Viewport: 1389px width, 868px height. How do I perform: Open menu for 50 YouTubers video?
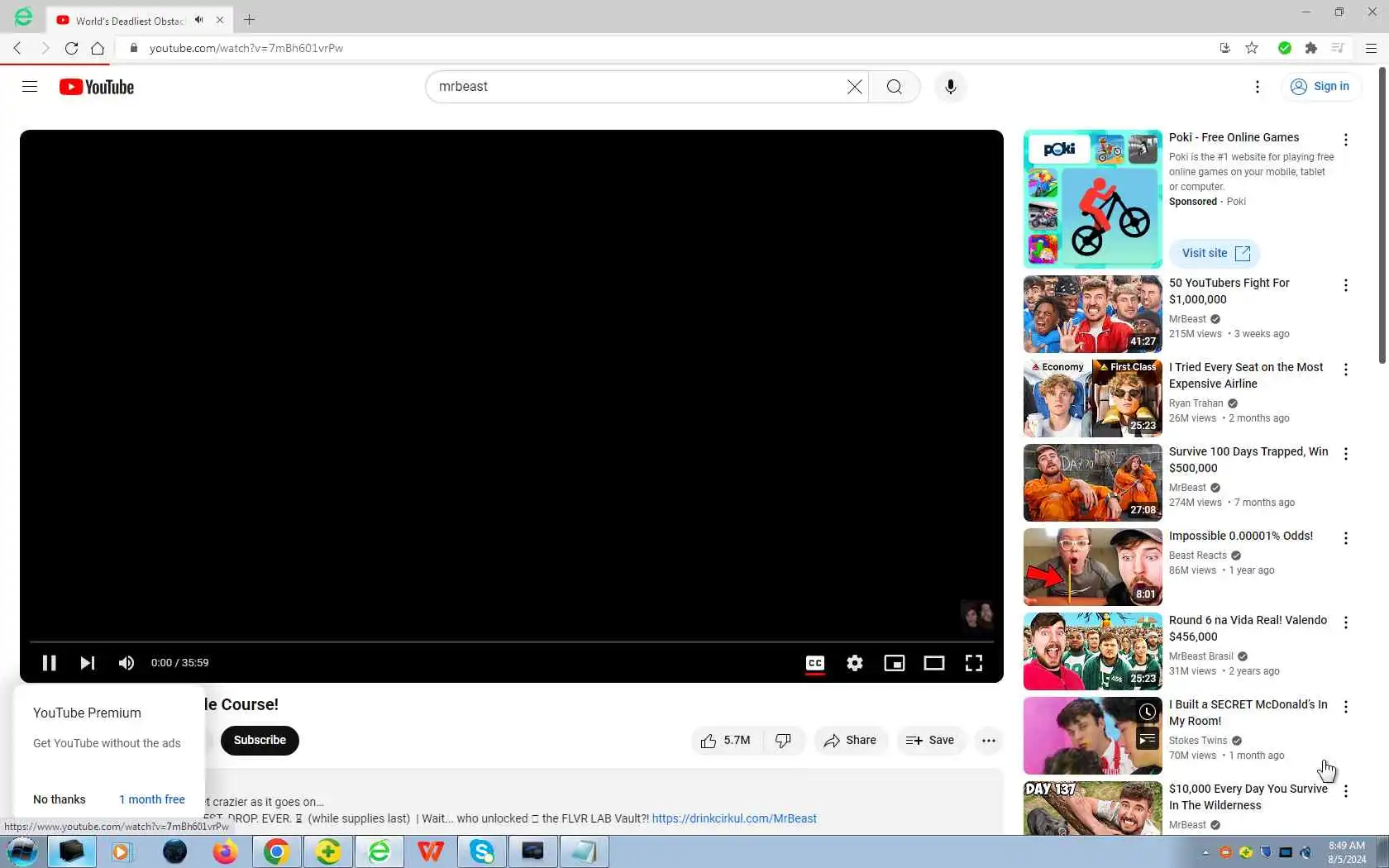[1346, 285]
